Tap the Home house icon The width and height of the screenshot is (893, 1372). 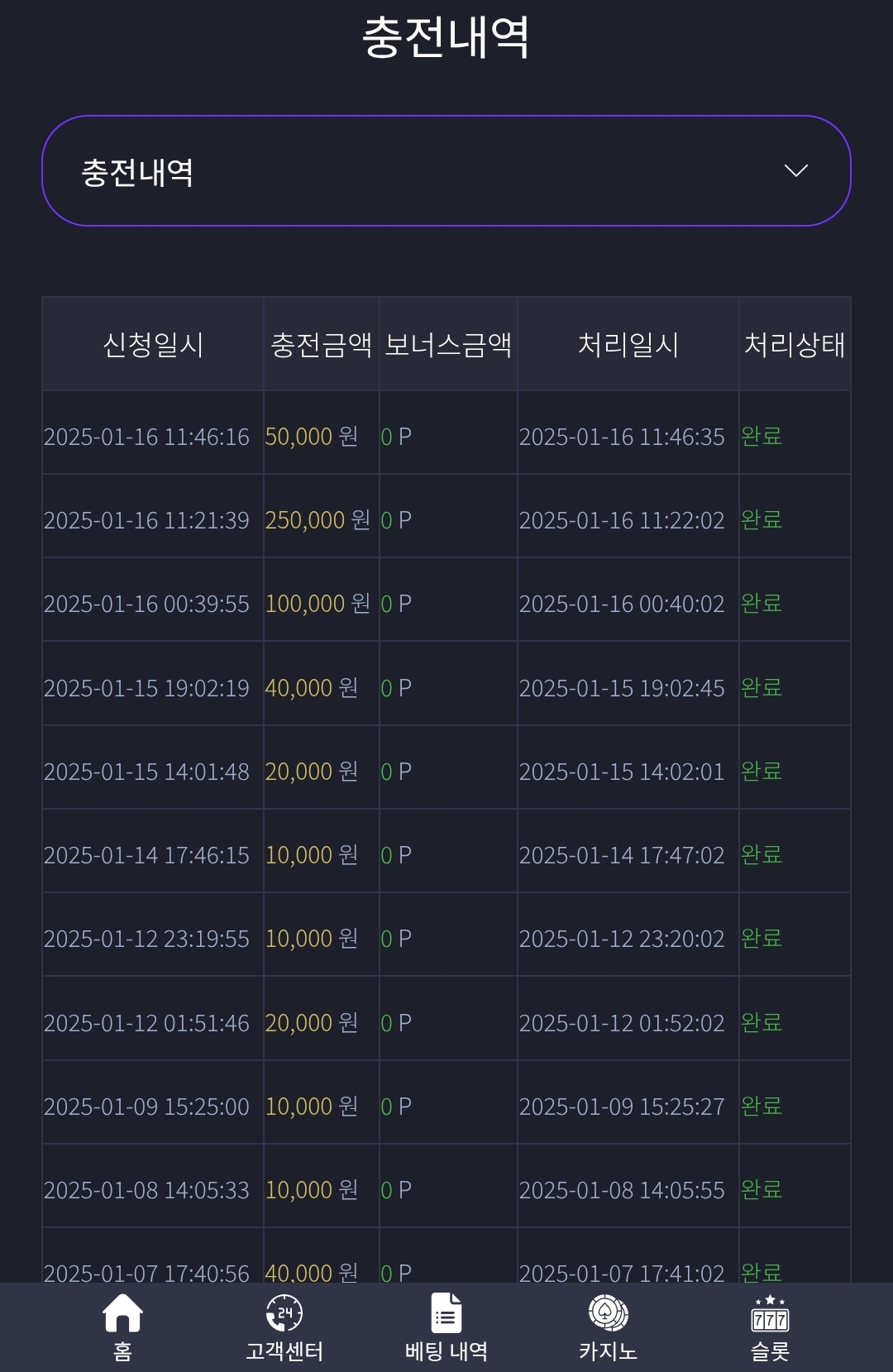[122, 1312]
